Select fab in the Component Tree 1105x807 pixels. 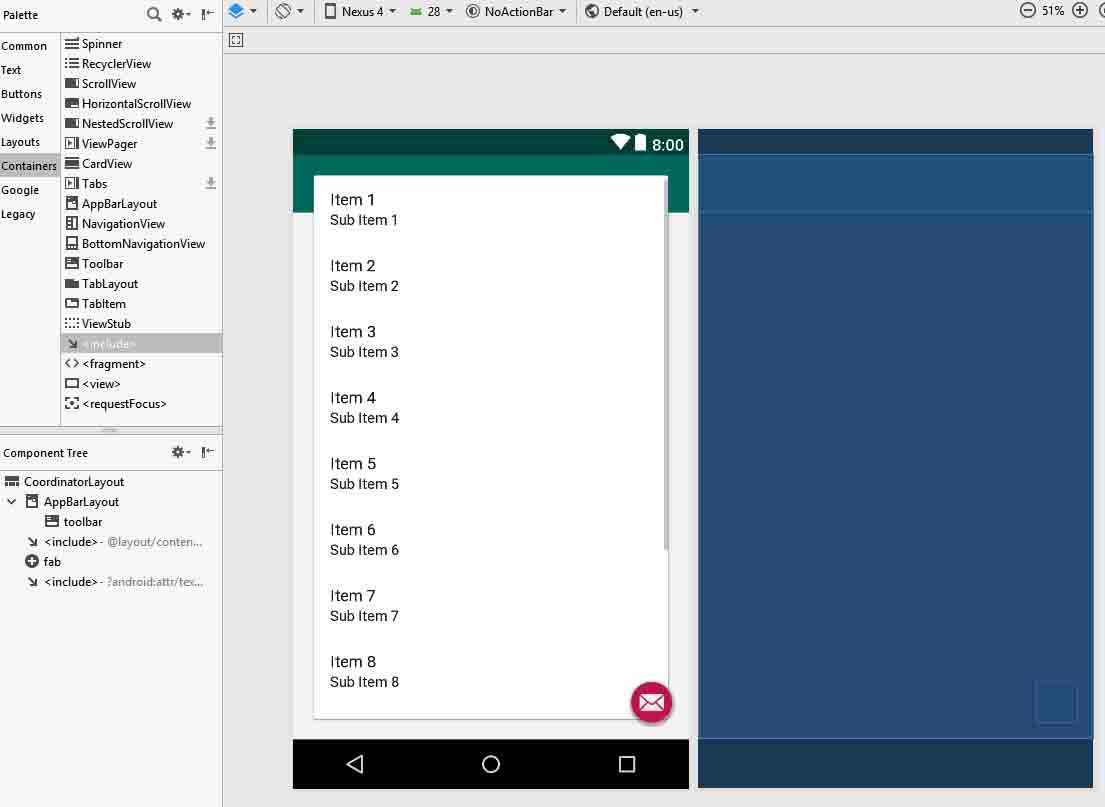point(52,562)
